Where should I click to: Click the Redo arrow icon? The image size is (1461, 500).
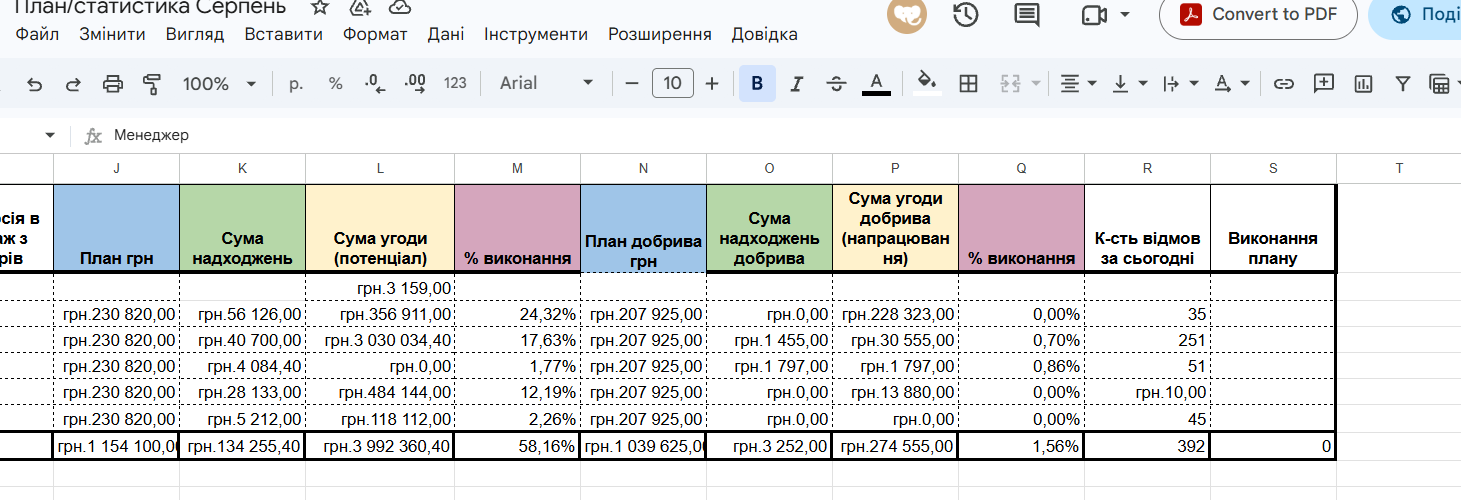(x=73, y=84)
